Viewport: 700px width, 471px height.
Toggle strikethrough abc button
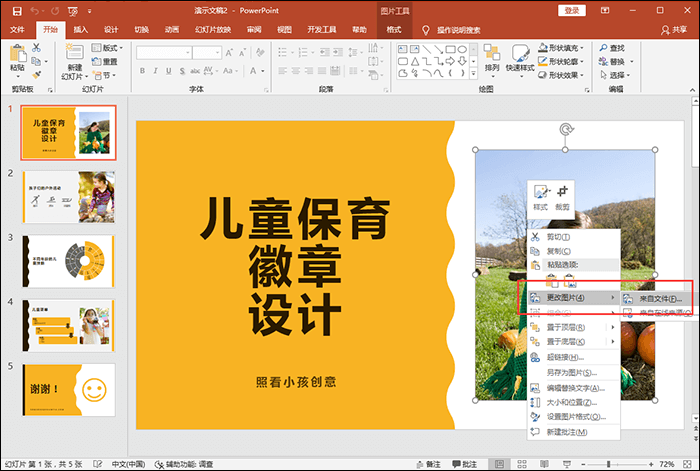pyautogui.click(x=195, y=71)
